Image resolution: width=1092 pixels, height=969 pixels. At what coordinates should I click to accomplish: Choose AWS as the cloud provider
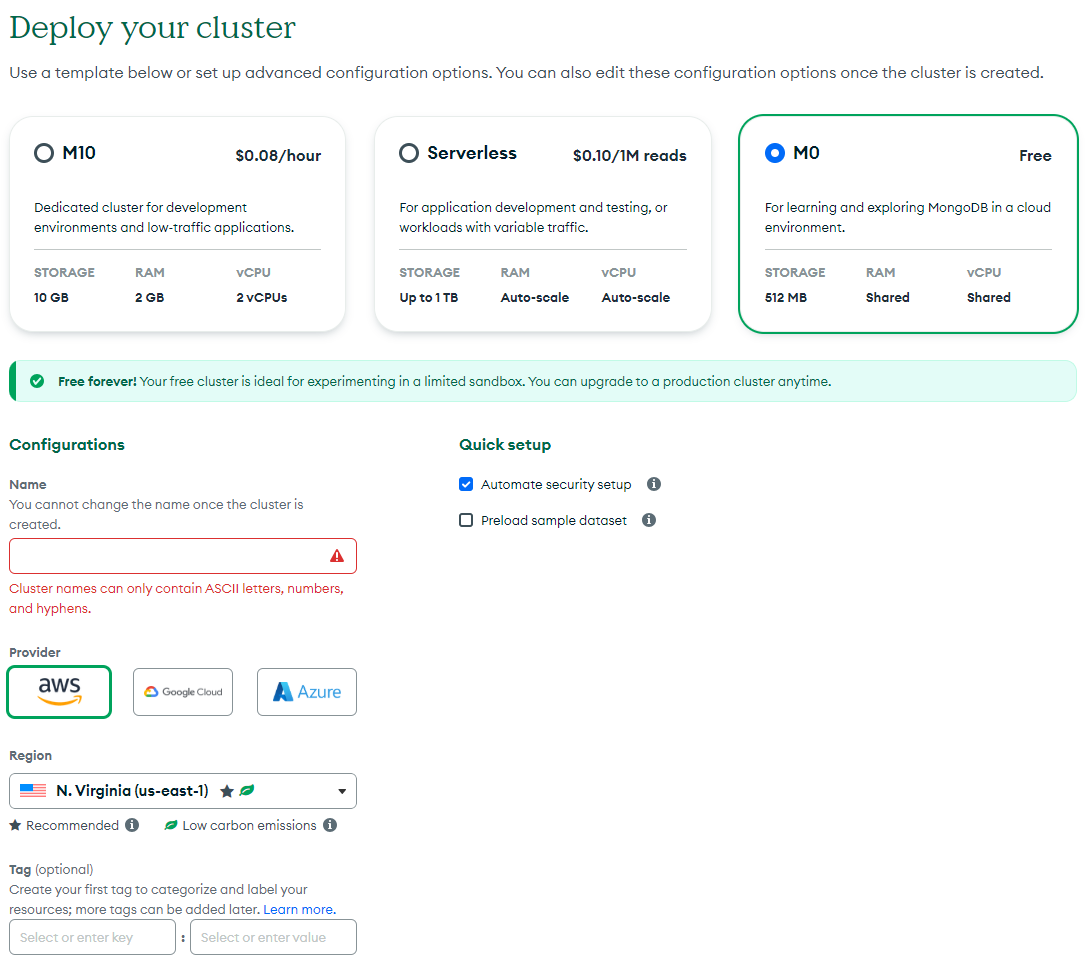click(x=59, y=692)
